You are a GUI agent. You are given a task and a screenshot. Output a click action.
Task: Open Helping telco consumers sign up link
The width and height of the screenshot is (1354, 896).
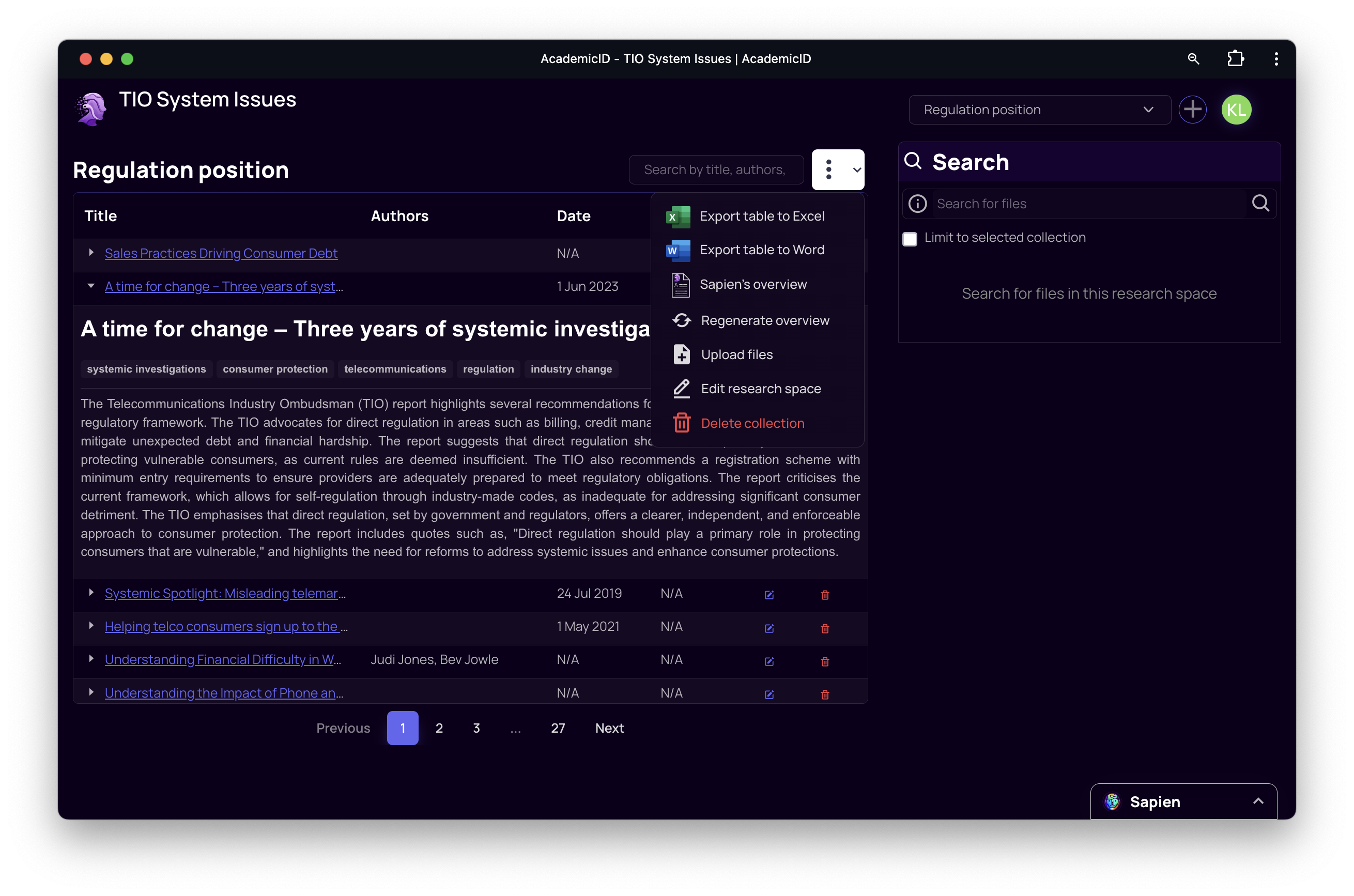click(226, 626)
